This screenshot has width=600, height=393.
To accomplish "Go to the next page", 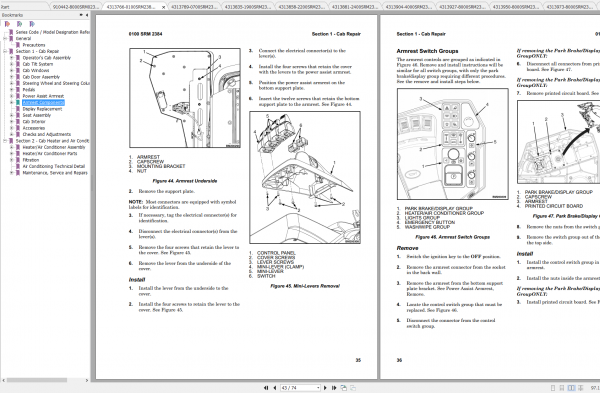I will (325, 388).
